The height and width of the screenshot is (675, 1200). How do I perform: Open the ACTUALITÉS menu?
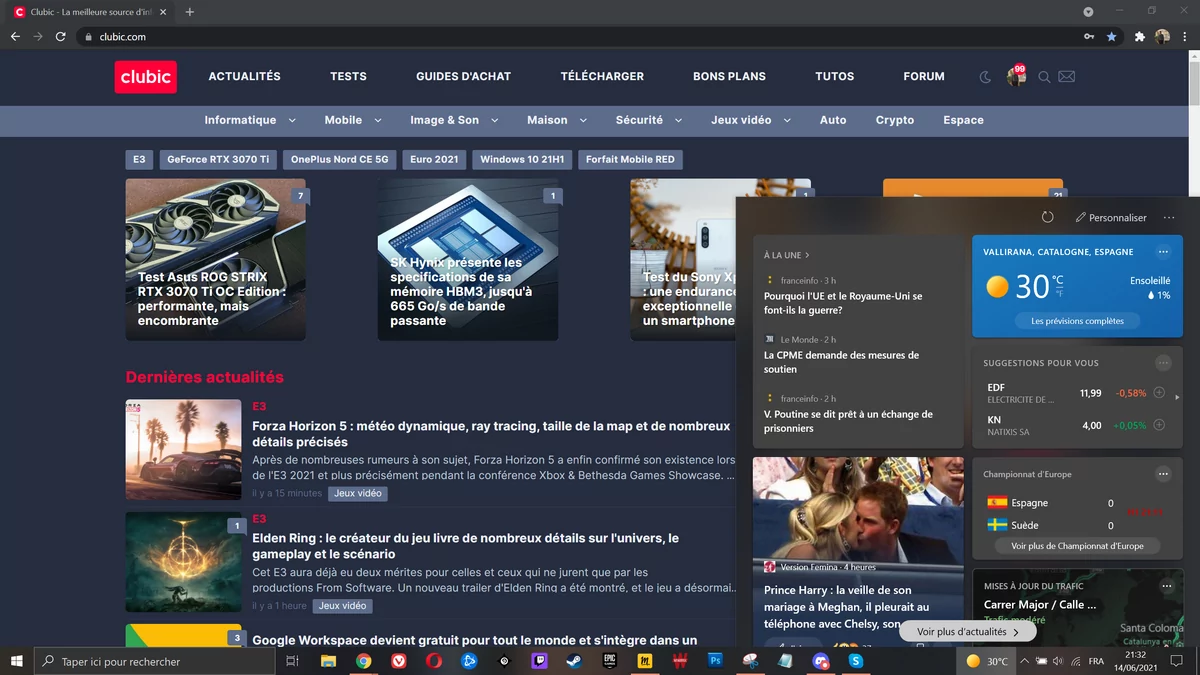tap(244, 76)
